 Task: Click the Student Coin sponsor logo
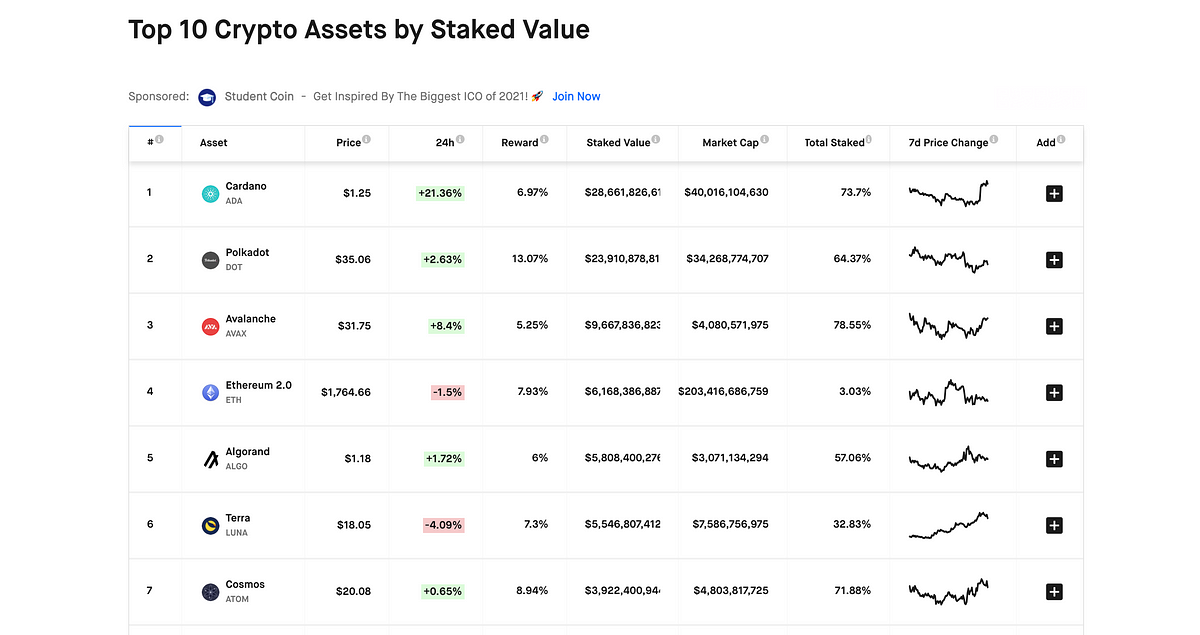point(207,97)
